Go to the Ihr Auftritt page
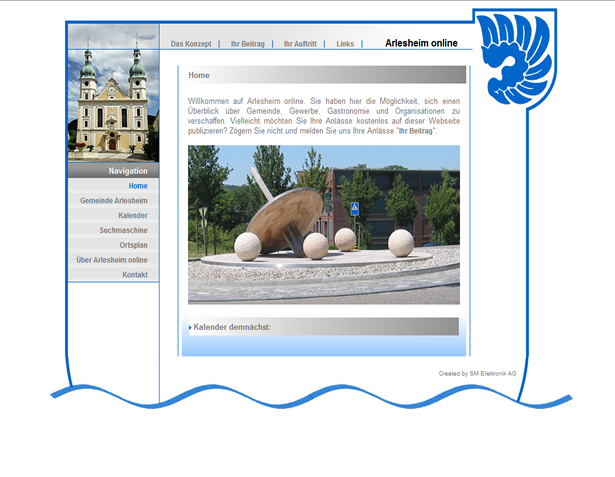 300,44
